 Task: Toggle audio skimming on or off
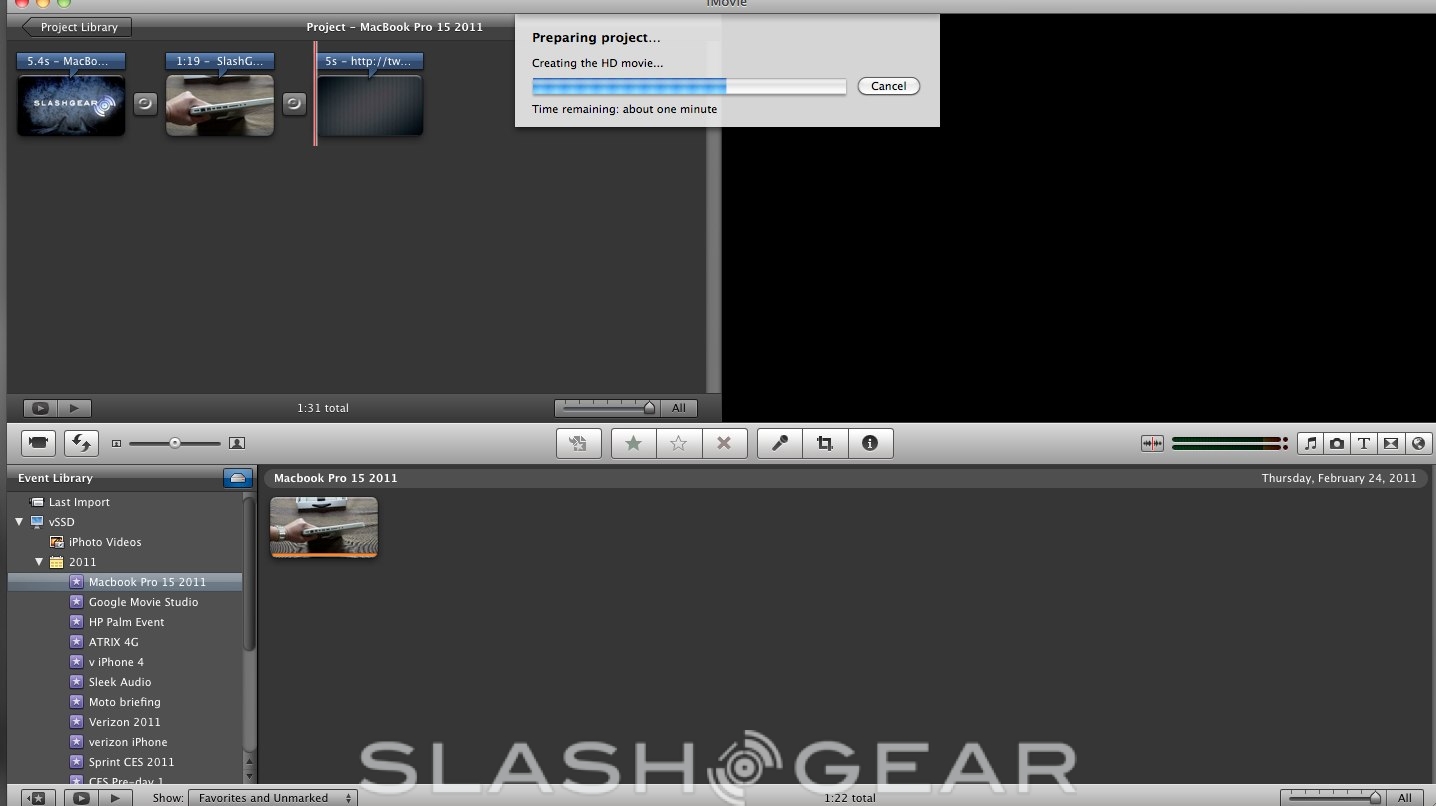[1153, 443]
